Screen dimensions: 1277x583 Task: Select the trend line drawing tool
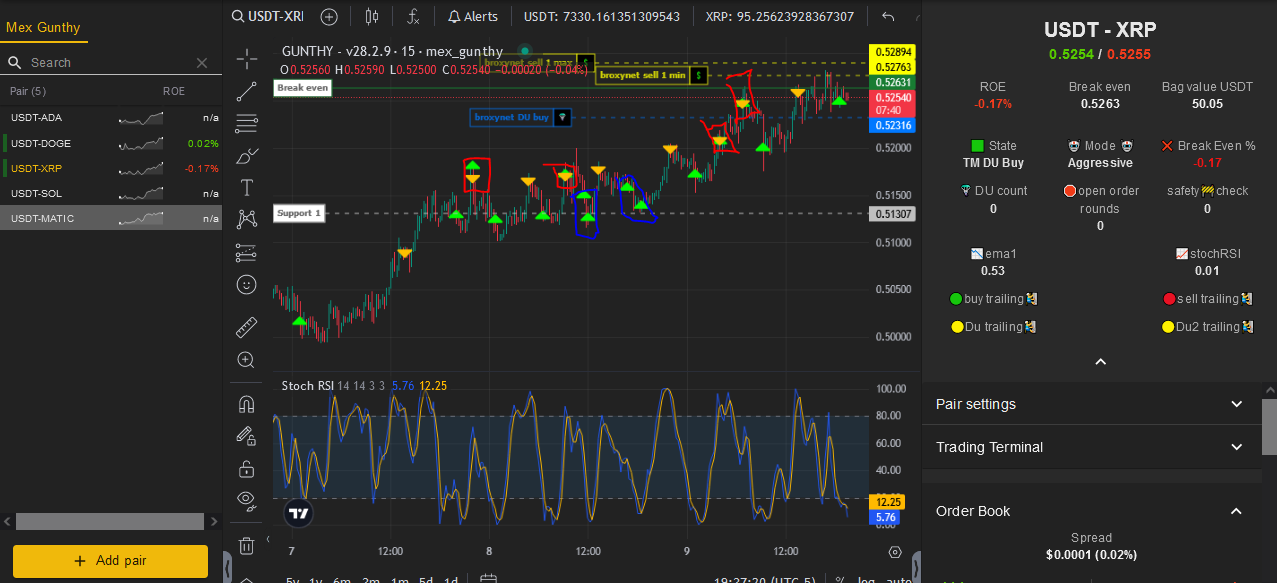pyautogui.click(x=246, y=92)
